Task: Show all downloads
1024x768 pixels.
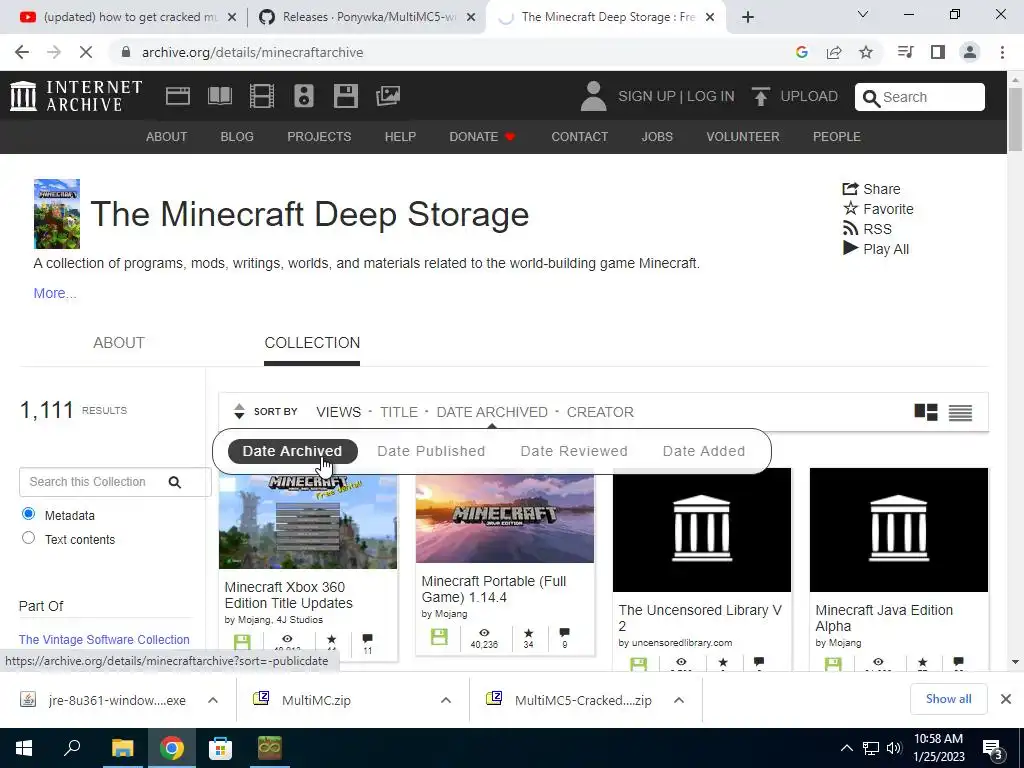Action: coord(948,699)
